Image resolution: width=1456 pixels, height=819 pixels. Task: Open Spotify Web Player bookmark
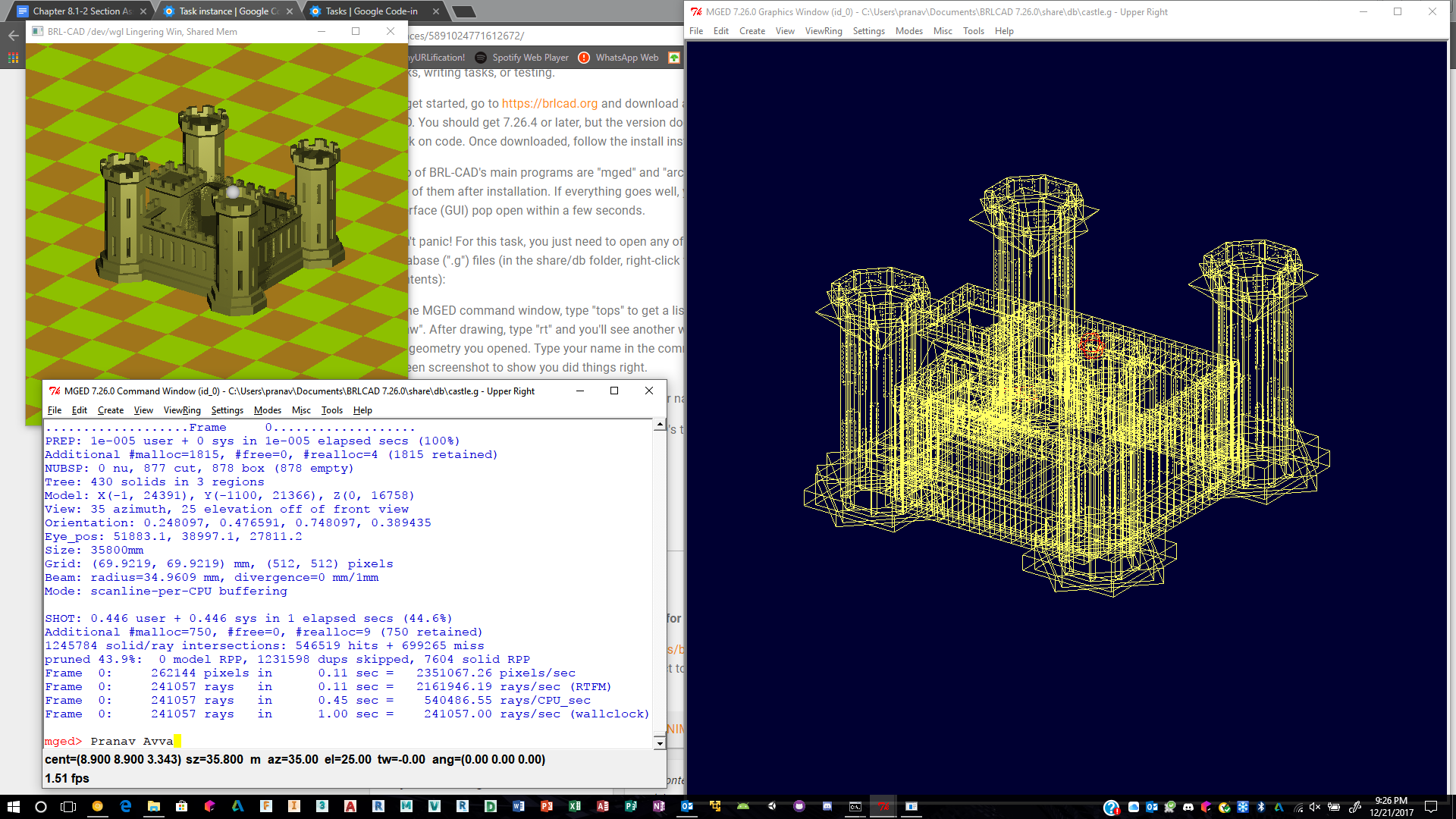(x=522, y=58)
